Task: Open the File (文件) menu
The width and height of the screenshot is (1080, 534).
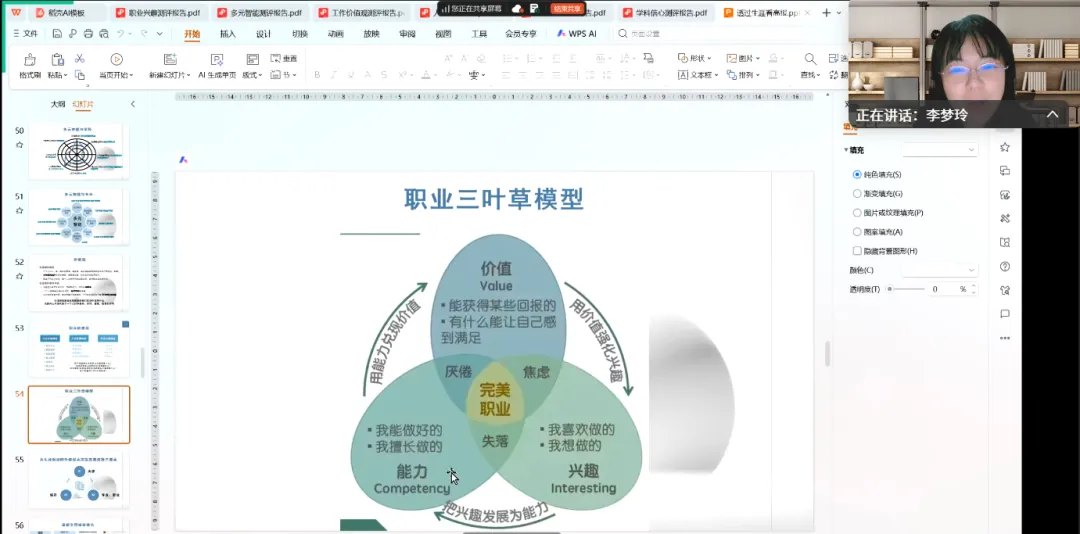Action: pos(25,34)
